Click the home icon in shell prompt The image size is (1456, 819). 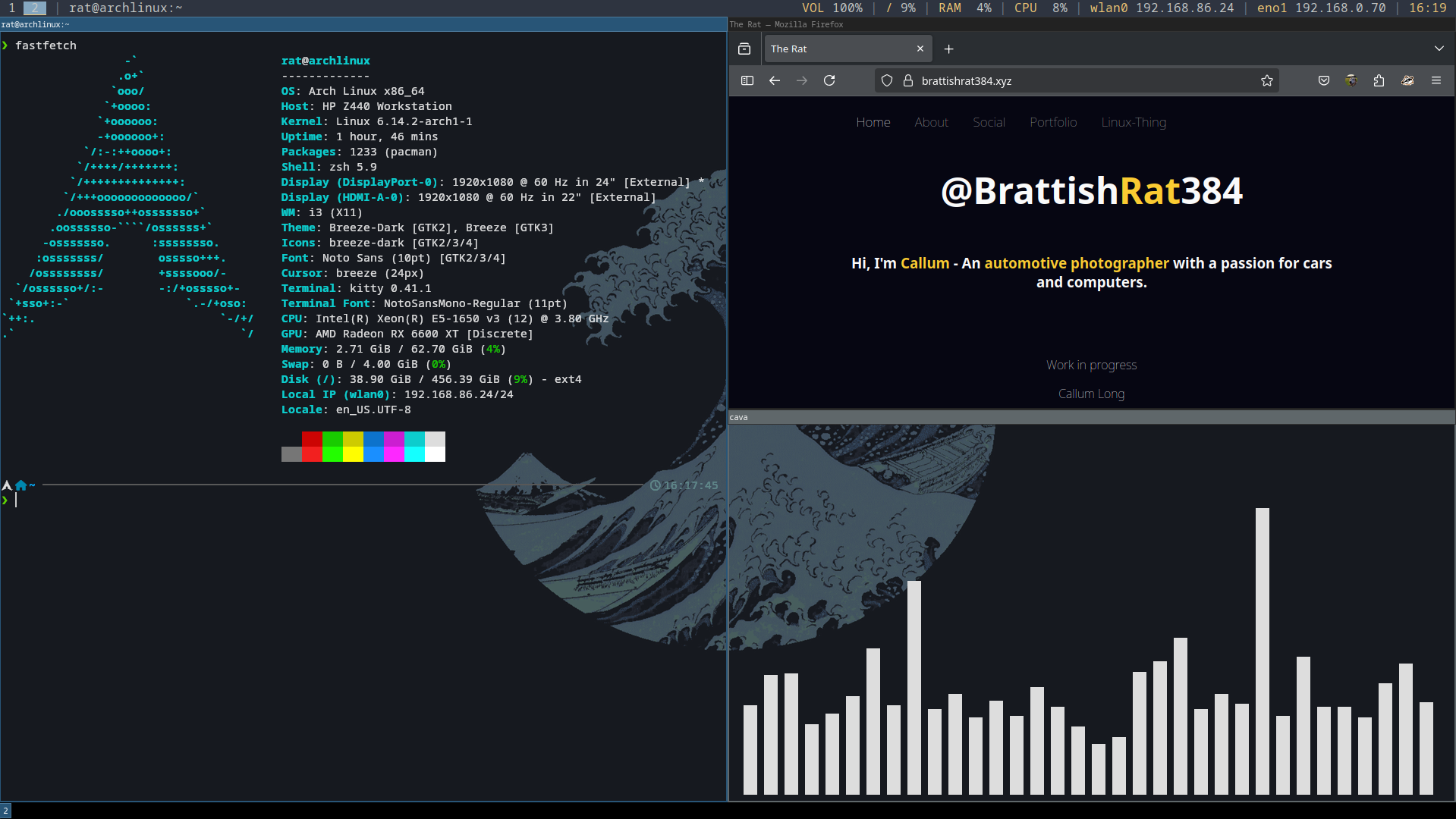click(20, 485)
